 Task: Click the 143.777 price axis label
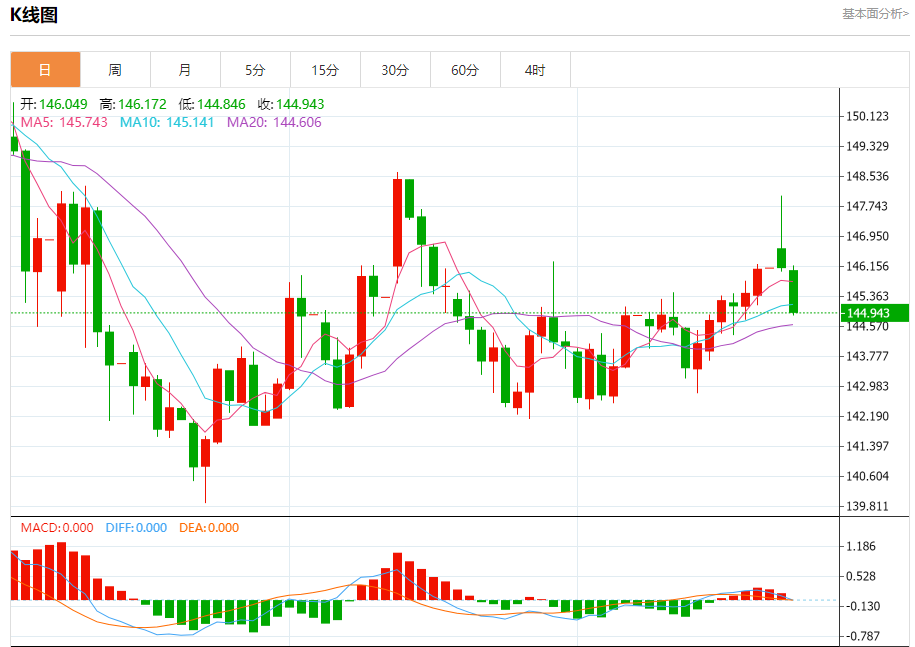867,356
